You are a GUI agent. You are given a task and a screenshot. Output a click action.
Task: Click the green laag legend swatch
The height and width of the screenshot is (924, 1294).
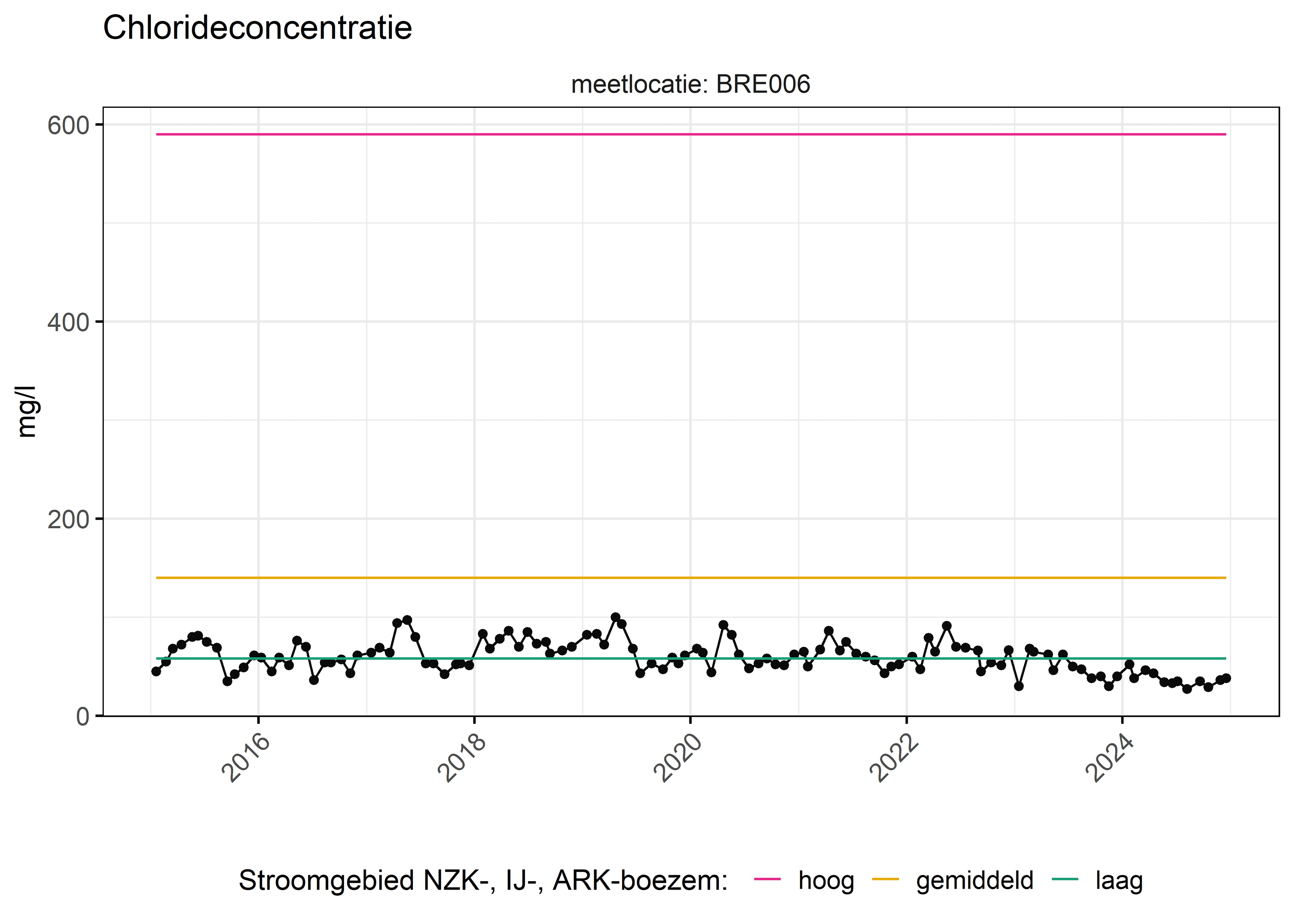click(1065, 879)
